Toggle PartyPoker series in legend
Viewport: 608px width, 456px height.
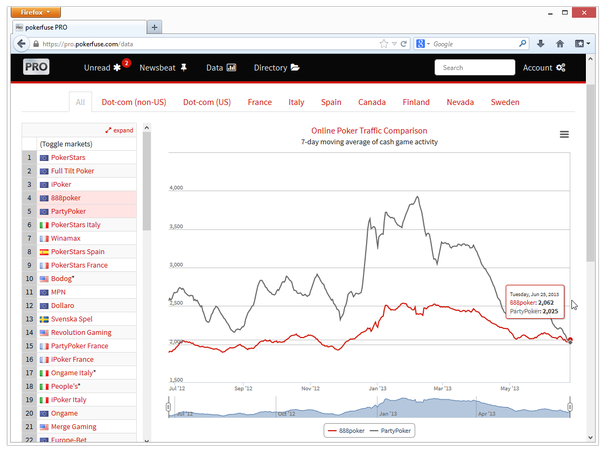click(390, 431)
